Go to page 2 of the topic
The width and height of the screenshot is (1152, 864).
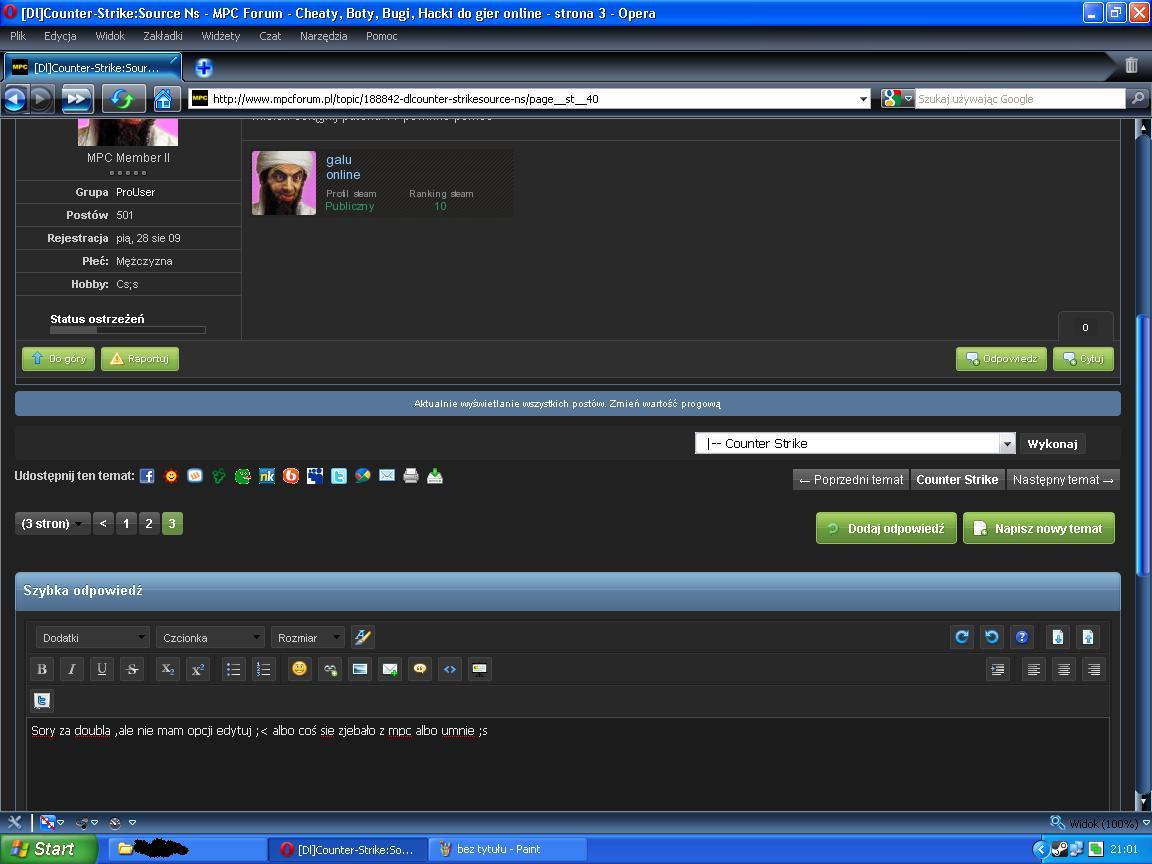[149, 524]
